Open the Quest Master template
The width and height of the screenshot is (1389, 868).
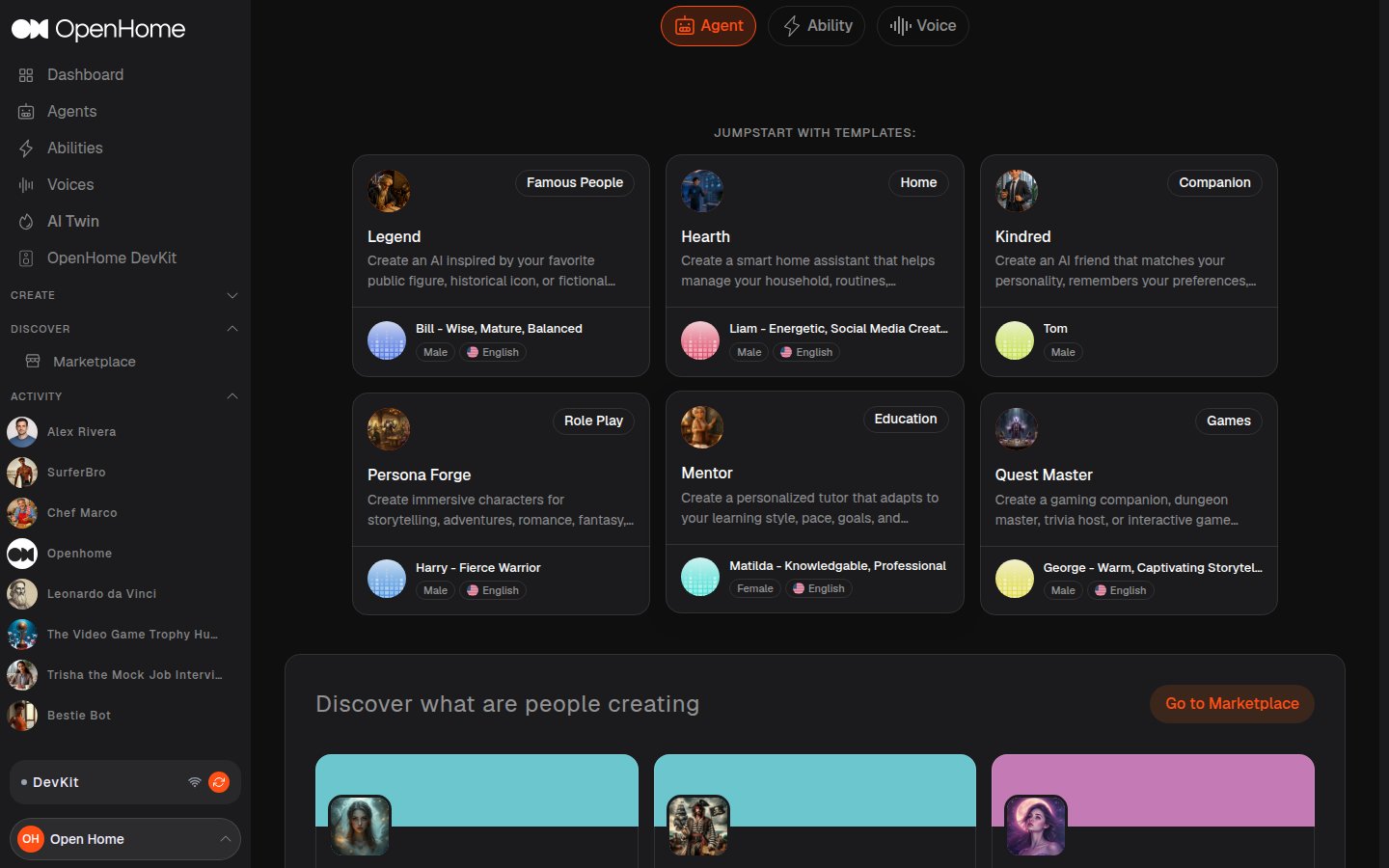[x=1129, y=503]
